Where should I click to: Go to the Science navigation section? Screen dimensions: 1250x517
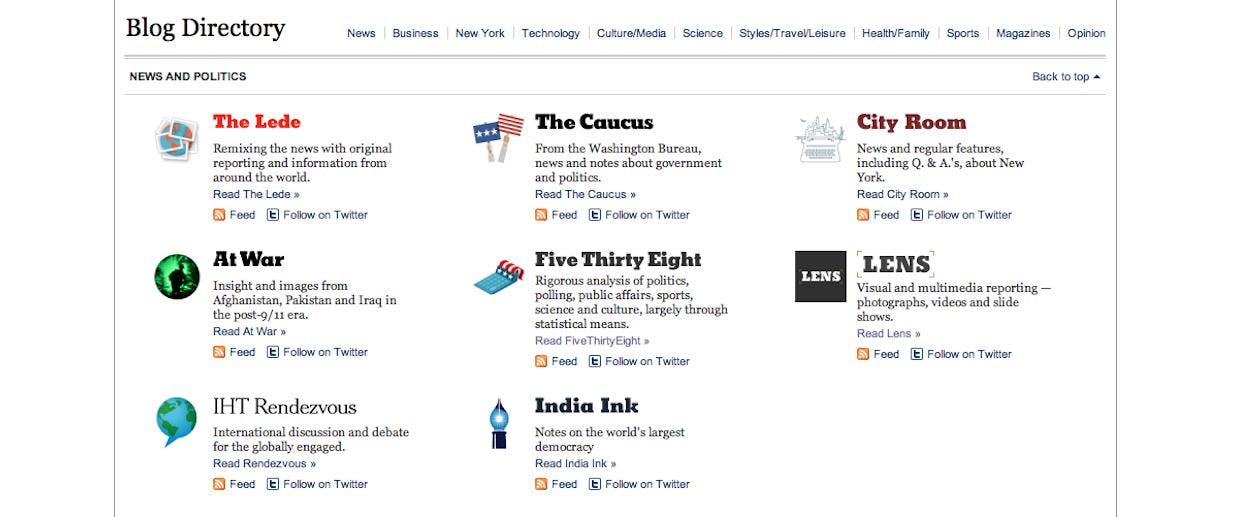[x=702, y=33]
